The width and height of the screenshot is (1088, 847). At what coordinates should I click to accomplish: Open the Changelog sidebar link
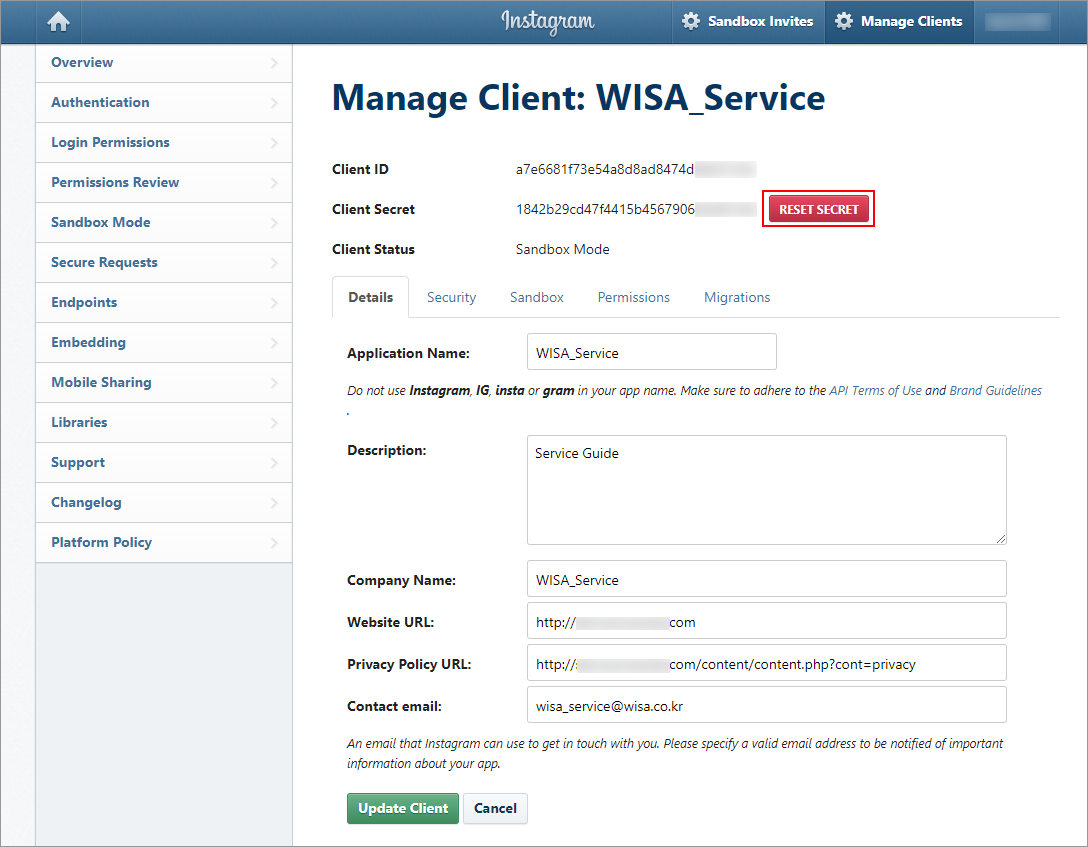(164, 503)
